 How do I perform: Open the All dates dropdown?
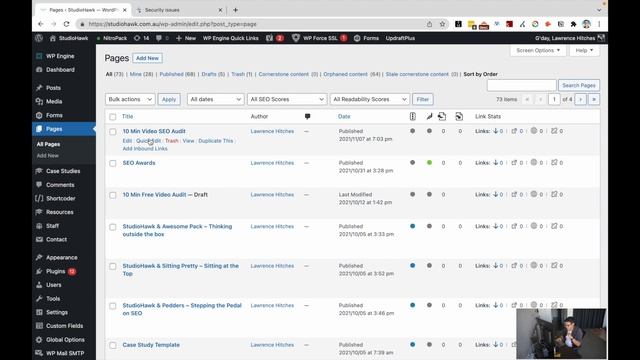click(216, 99)
